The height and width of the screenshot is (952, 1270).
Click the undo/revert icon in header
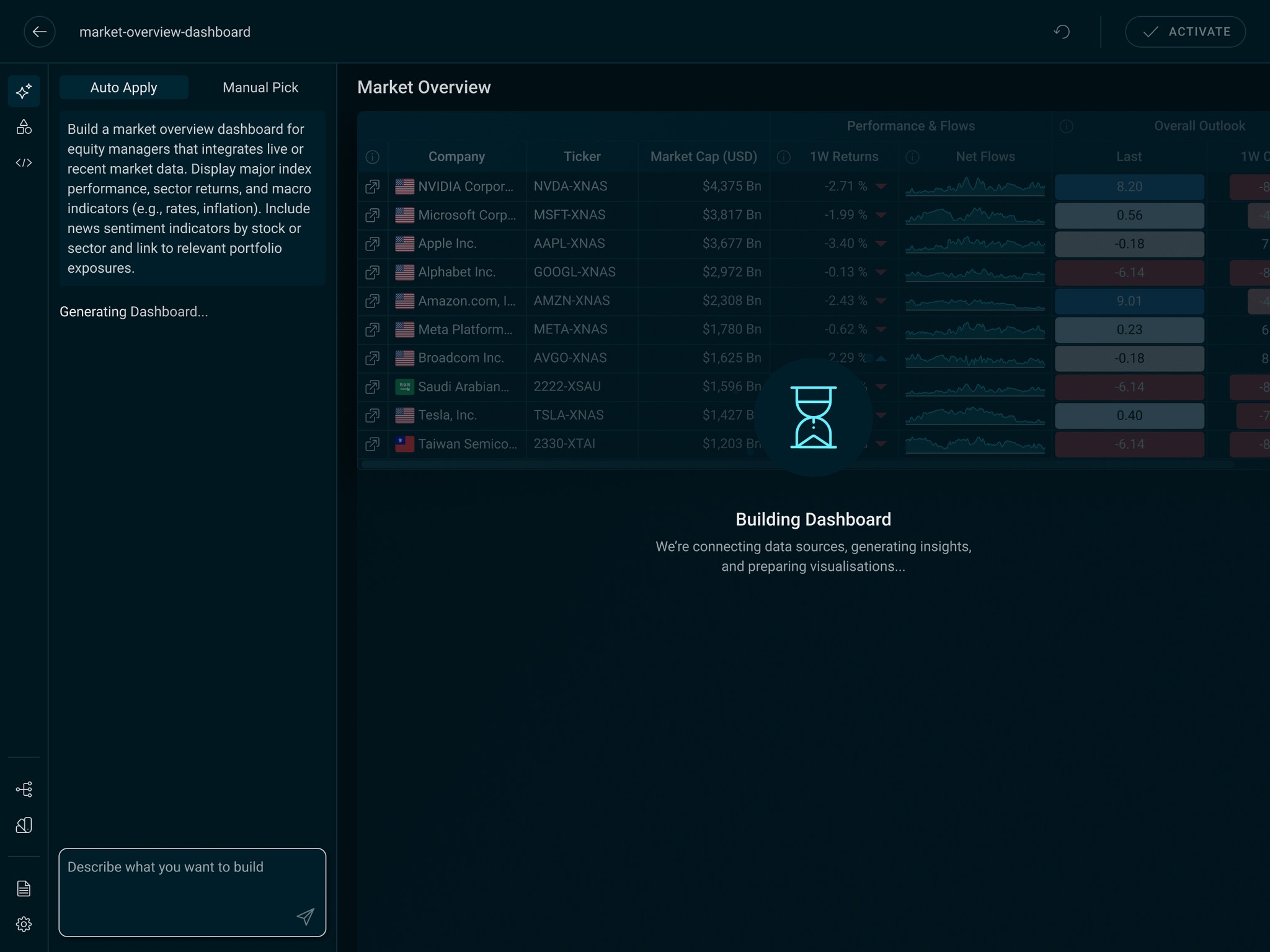[1062, 32]
